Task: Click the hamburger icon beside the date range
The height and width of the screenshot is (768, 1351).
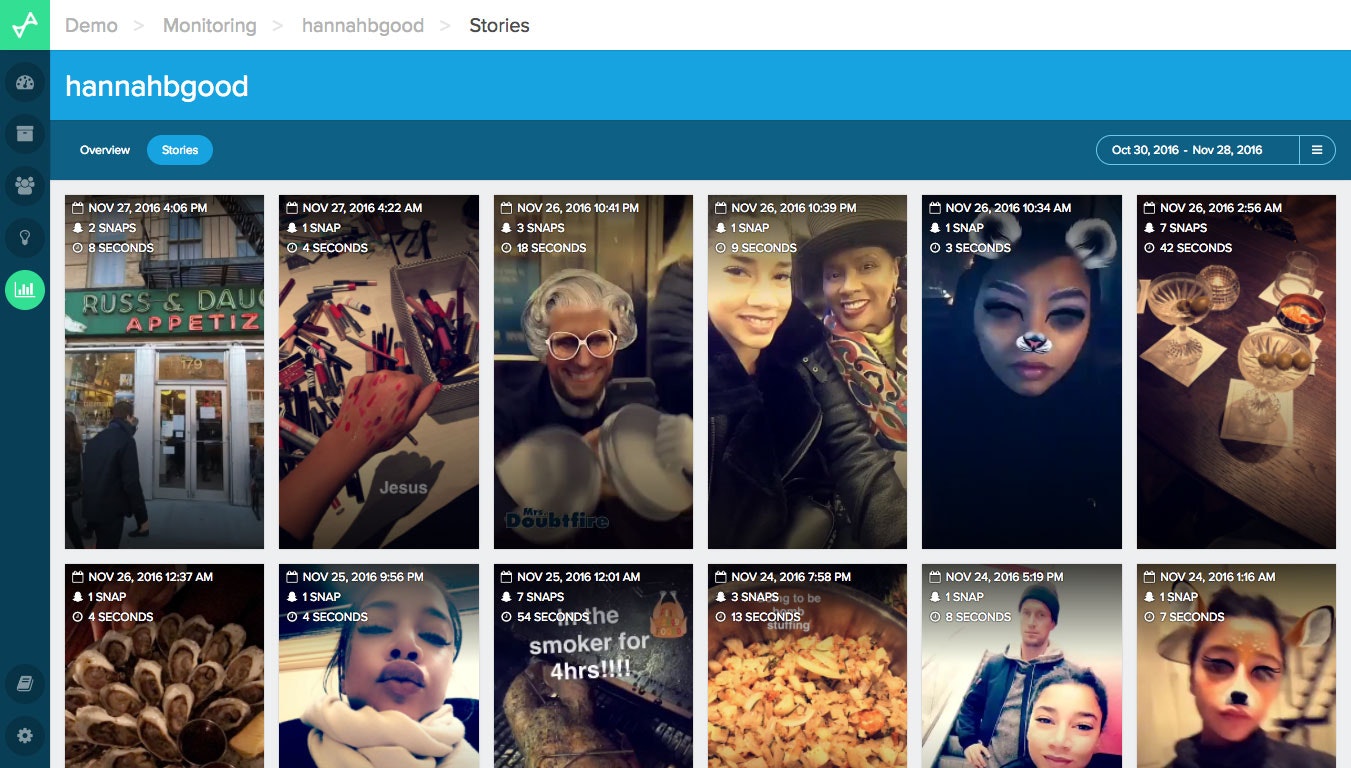Action: pos(1318,149)
